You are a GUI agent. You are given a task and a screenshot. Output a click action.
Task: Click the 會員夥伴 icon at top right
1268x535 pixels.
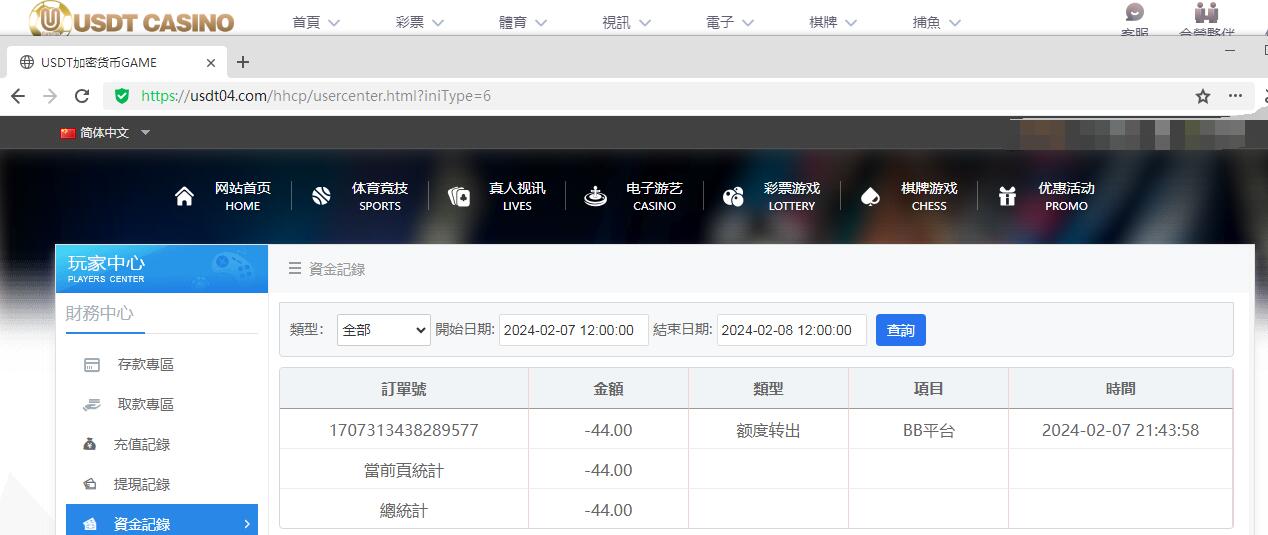click(1207, 13)
